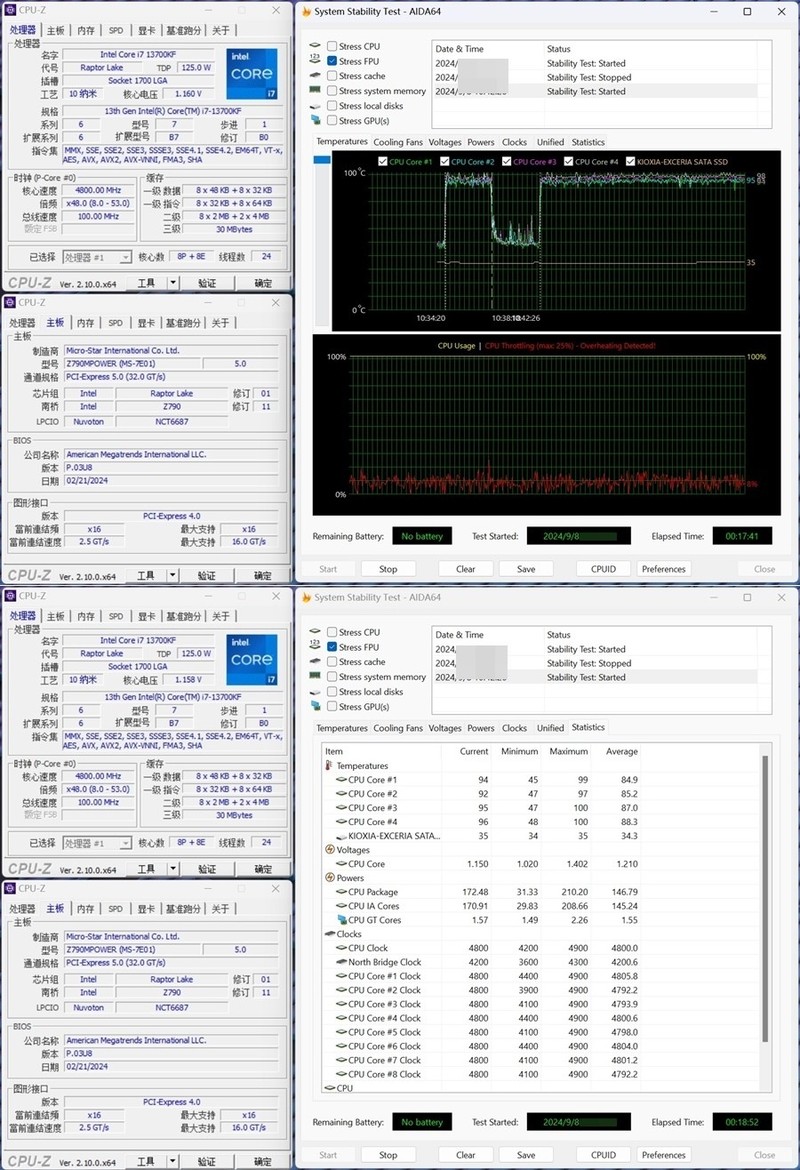This screenshot has width=800, height=1170.
Task: Click the Voltages lightning icon in the statistics list
Action: [329, 850]
